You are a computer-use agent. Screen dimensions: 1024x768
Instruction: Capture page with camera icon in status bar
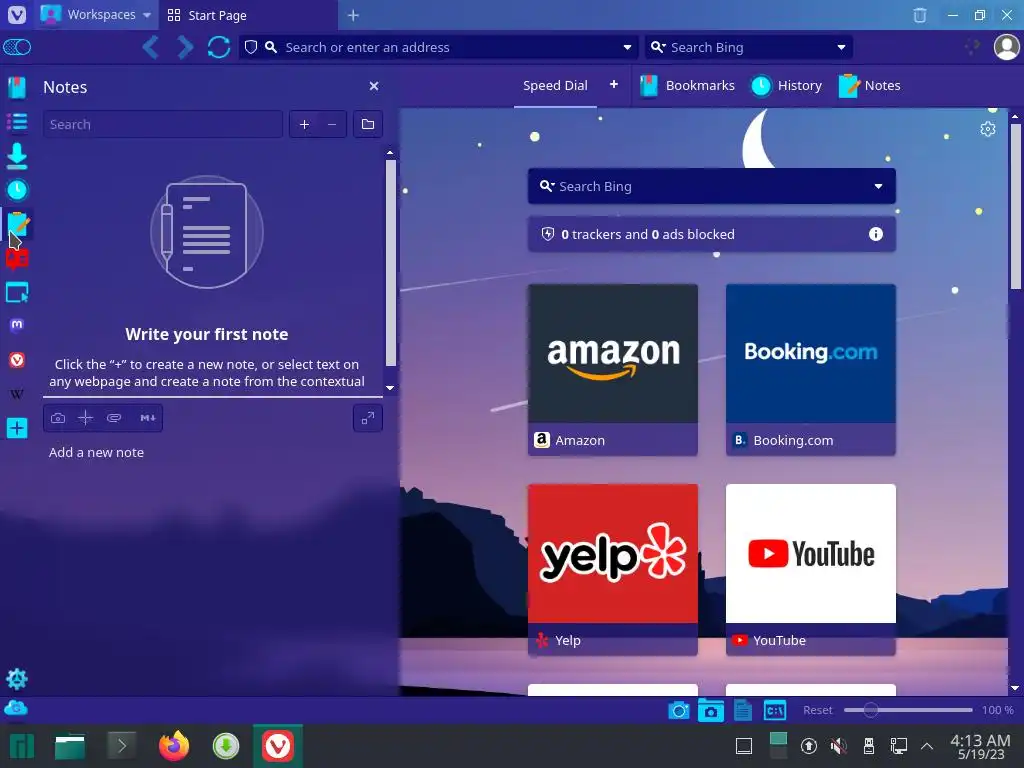coord(679,711)
